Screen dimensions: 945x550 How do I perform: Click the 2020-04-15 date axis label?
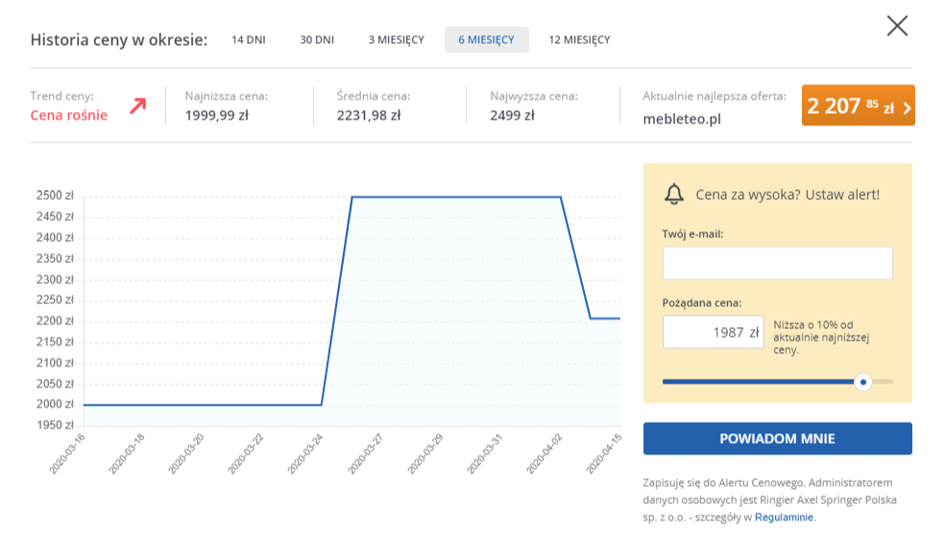[x=604, y=454]
